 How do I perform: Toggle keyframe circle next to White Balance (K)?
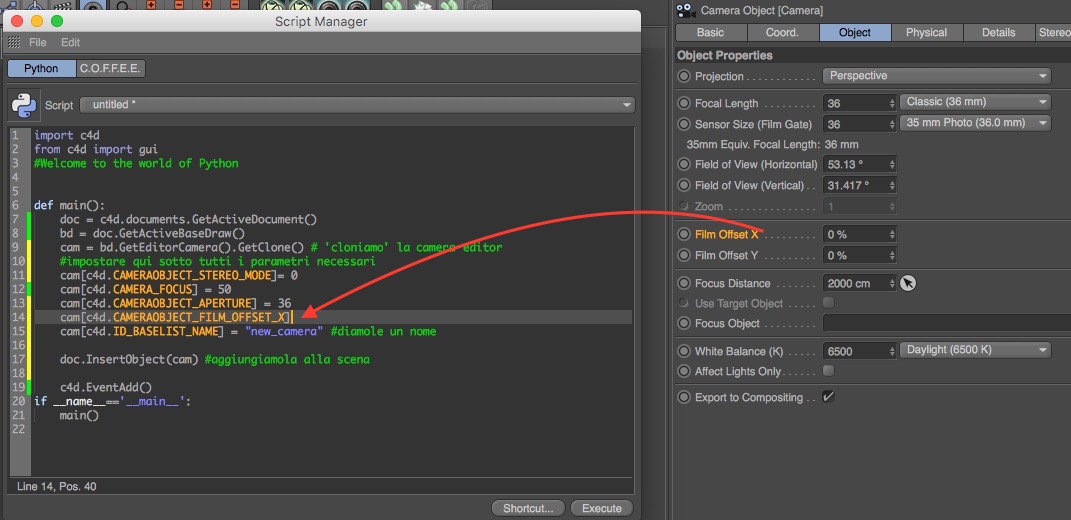pos(684,351)
